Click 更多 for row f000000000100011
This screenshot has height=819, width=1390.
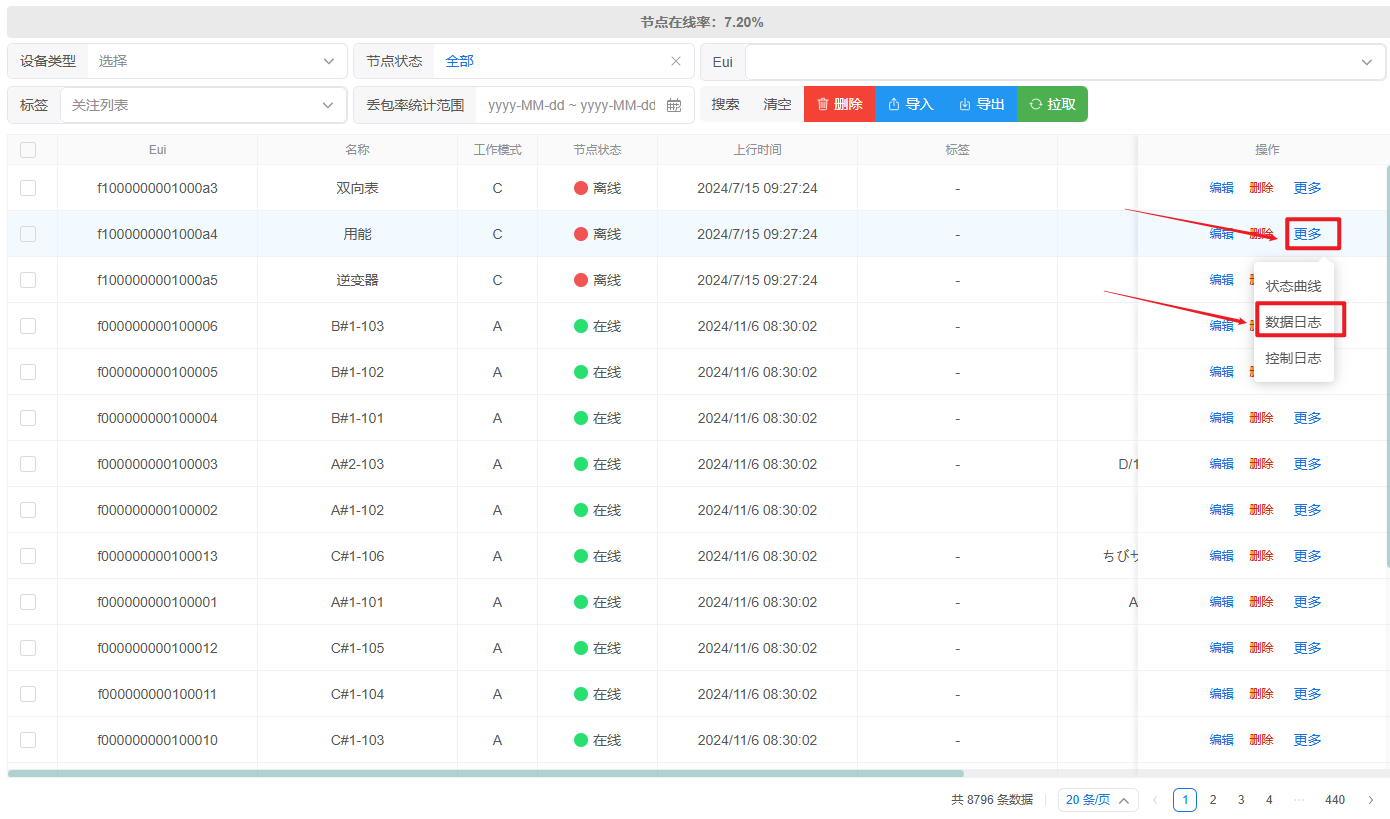[x=1307, y=694]
